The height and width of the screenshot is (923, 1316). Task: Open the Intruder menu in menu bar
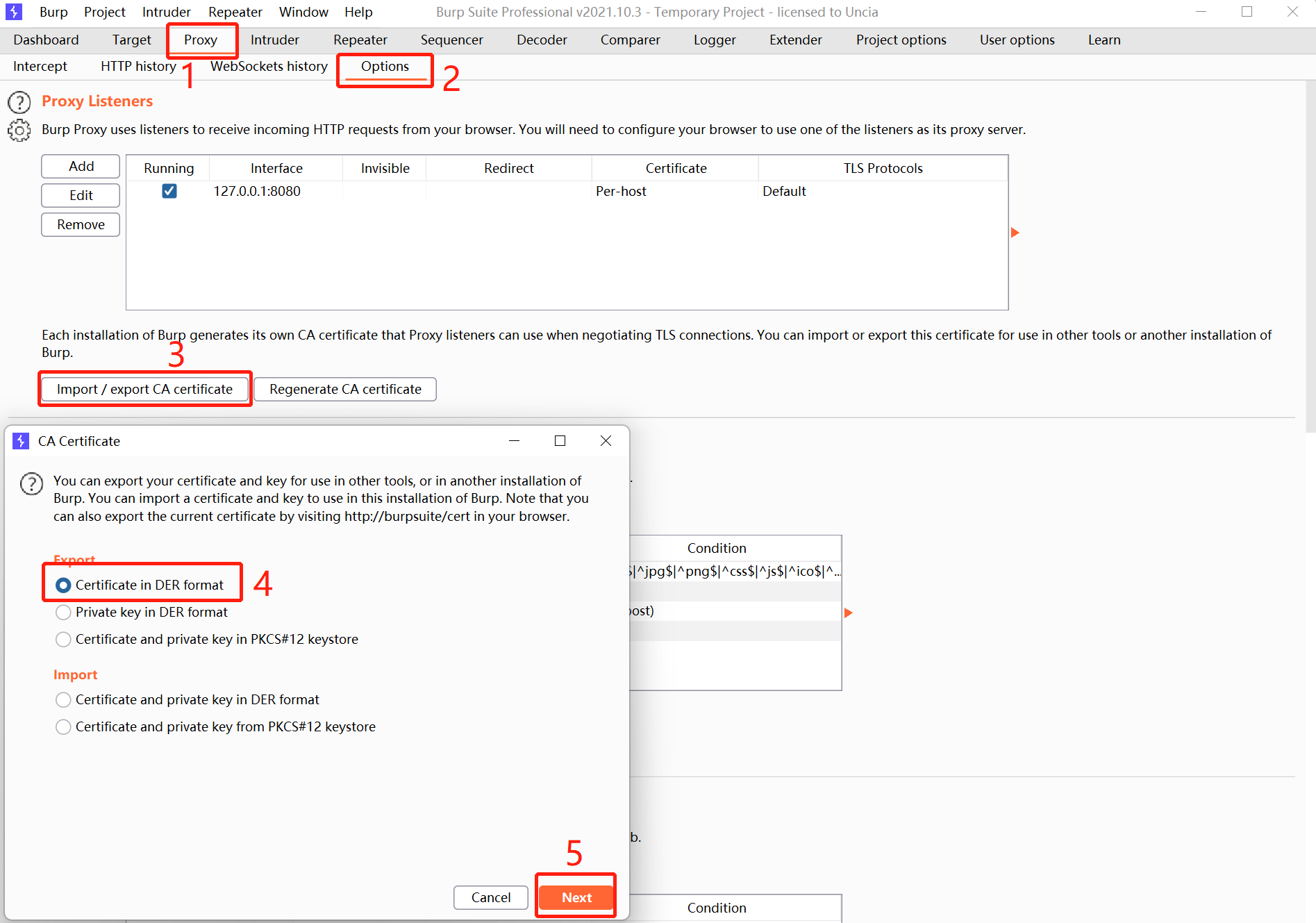[x=167, y=12]
